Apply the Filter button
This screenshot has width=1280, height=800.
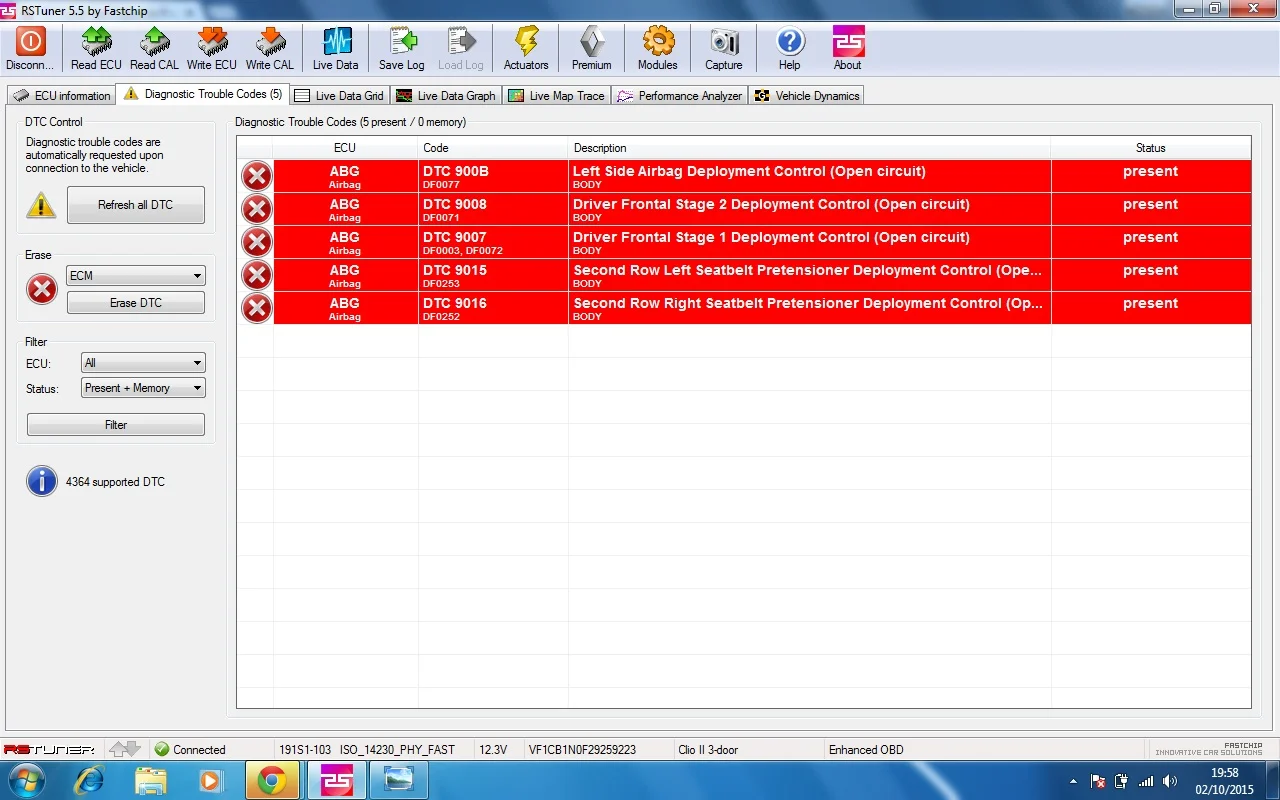pyautogui.click(x=116, y=425)
